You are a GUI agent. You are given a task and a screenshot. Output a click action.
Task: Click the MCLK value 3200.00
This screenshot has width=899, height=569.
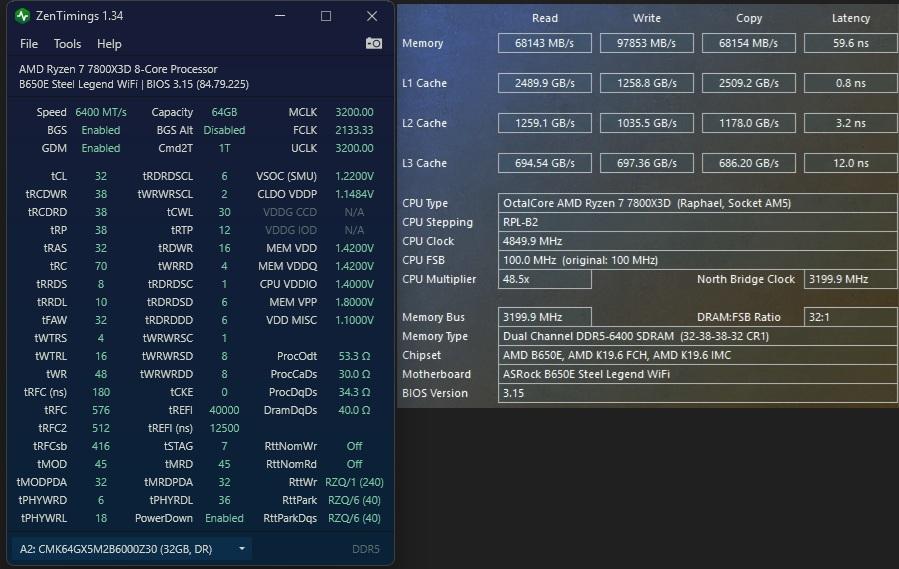click(x=354, y=112)
